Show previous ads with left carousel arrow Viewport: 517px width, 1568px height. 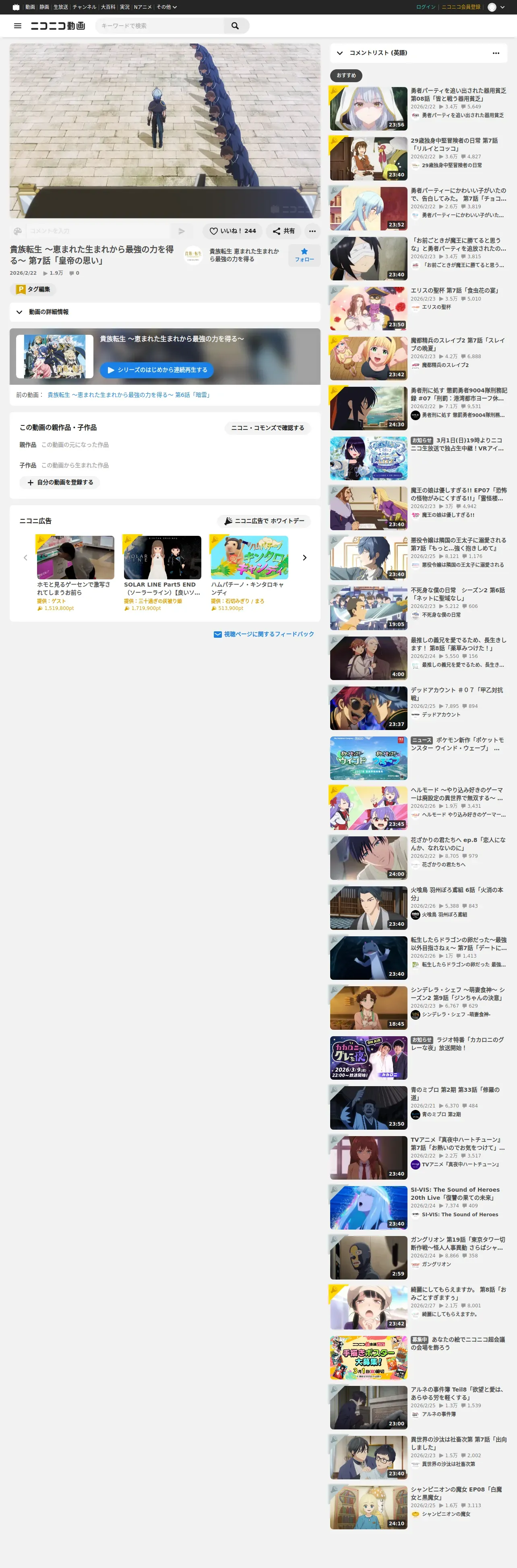(25, 558)
